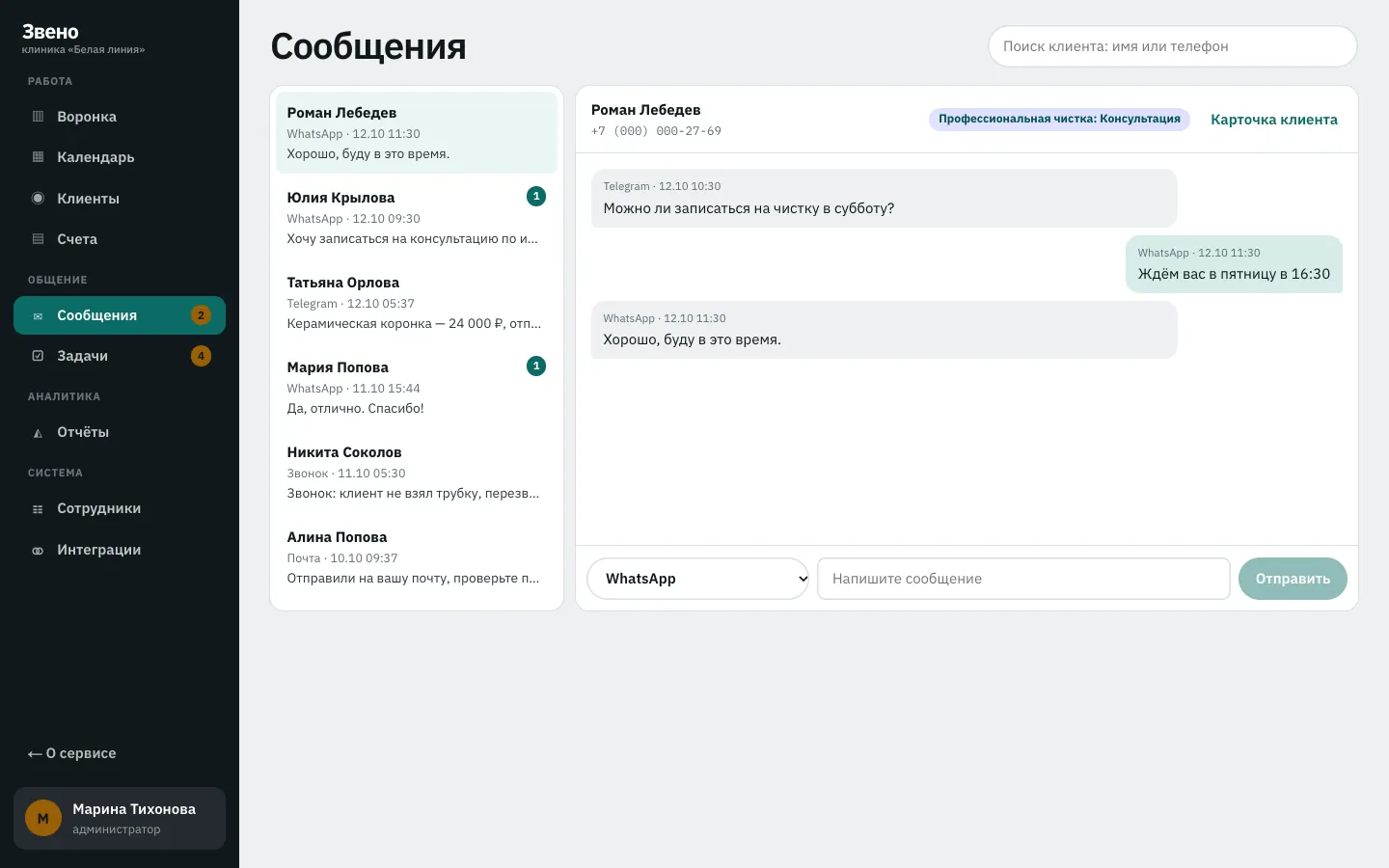Click the Напишите сообщение input field

coord(1023,579)
